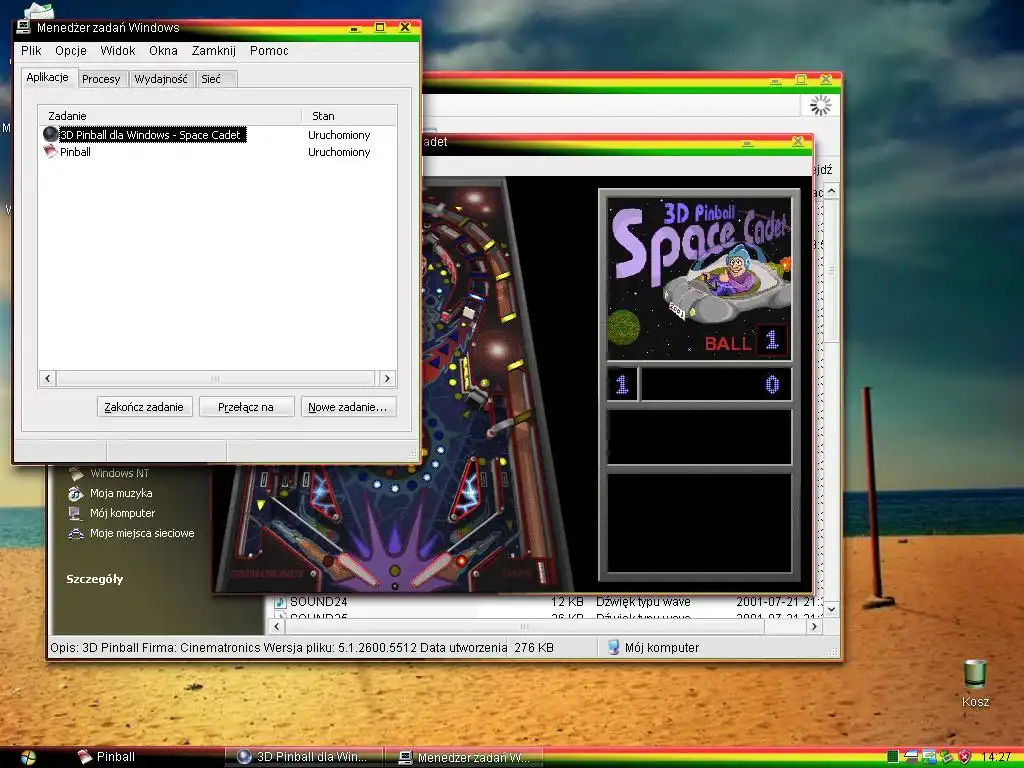Image resolution: width=1024 pixels, height=768 pixels.
Task: Open Mój komputer in Explorer sidebar
Action: (123, 513)
